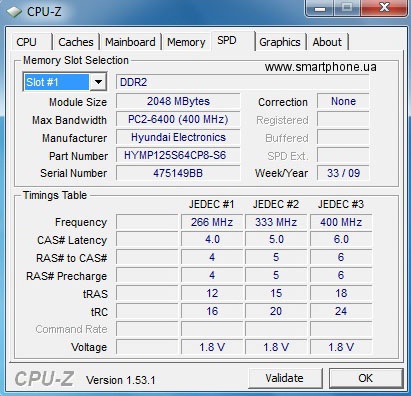The width and height of the screenshot is (411, 396).
Task: Switch to the Mainboard tab
Action: click(130, 42)
